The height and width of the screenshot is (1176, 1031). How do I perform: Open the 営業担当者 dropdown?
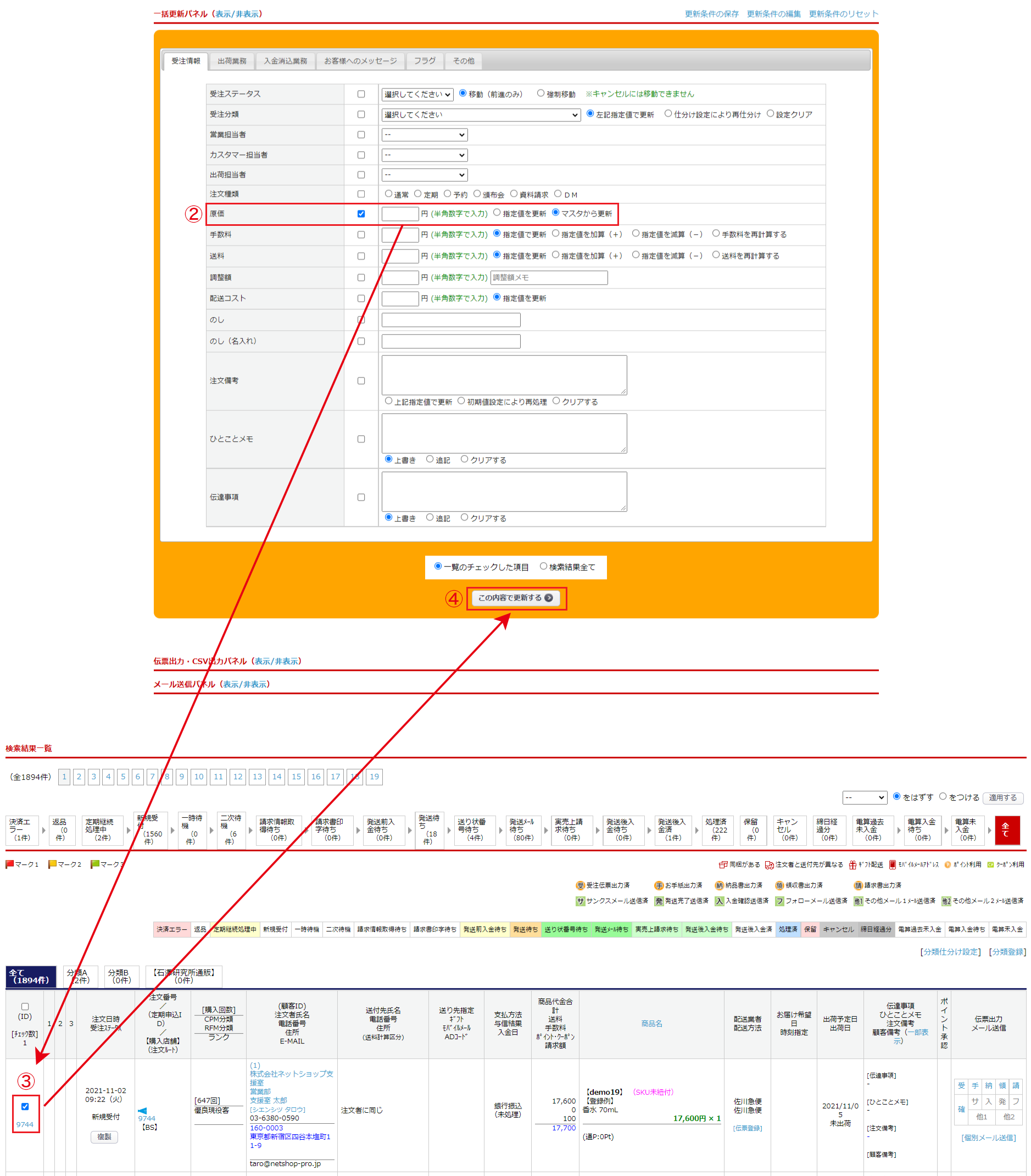(425, 135)
